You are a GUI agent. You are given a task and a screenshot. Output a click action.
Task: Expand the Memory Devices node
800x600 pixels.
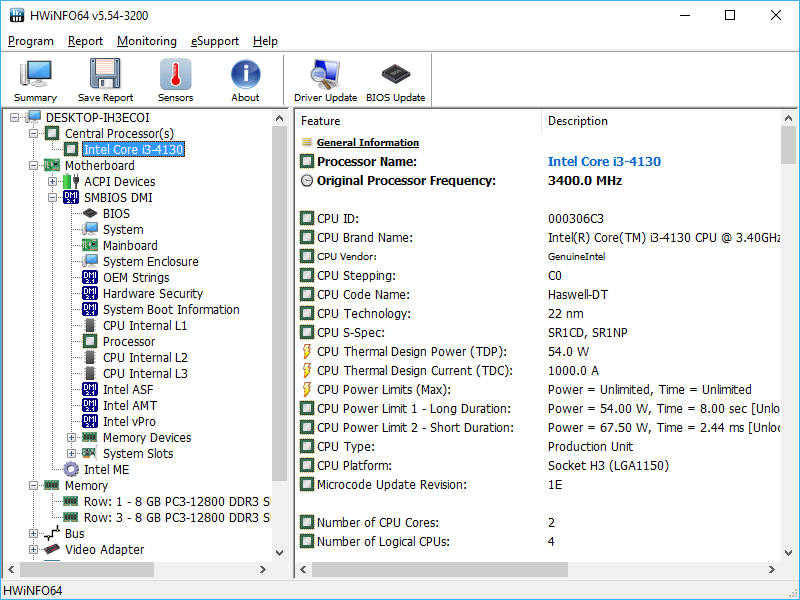pos(71,438)
